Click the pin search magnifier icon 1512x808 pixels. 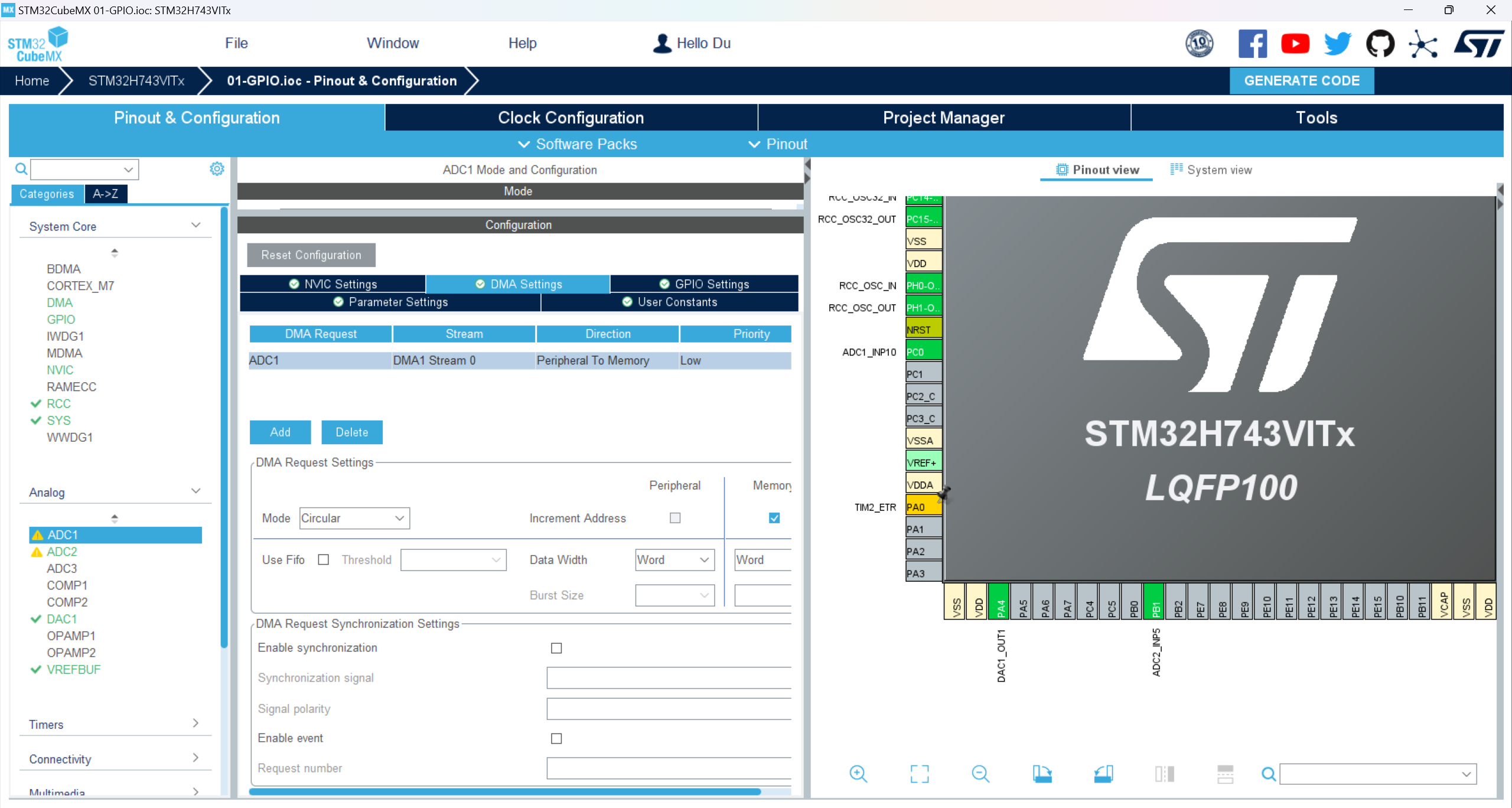pyautogui.click(x=1268, y=774)
